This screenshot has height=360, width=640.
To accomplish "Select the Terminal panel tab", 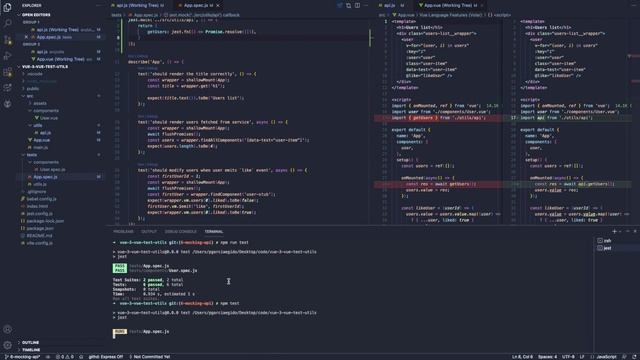I will tap(214, 231).
